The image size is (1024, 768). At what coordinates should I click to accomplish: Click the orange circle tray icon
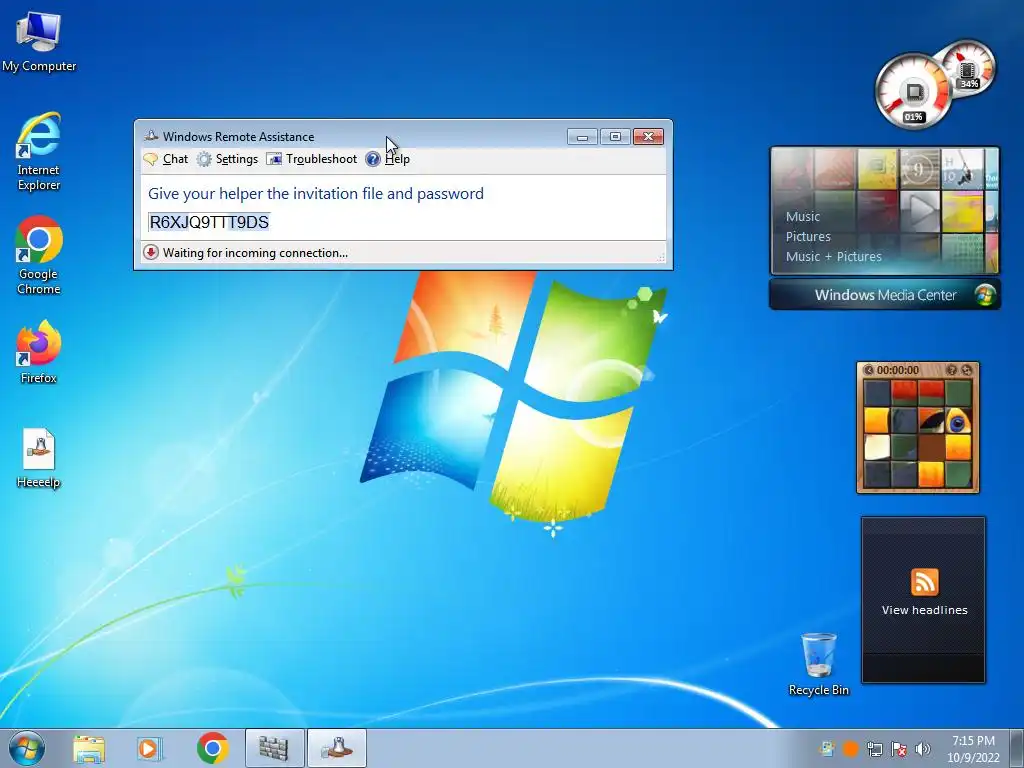point(850,749)
